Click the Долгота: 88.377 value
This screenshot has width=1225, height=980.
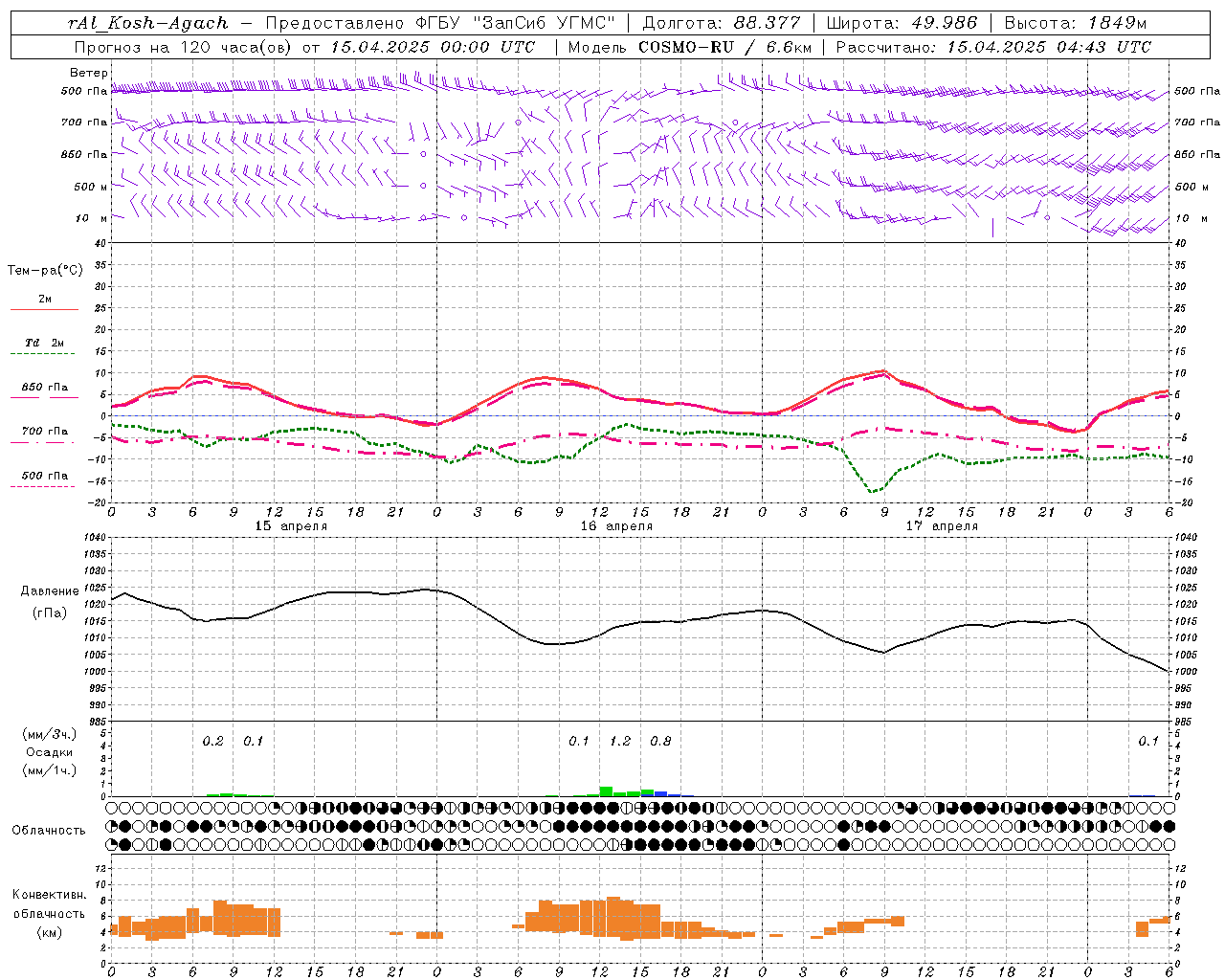point(721,23)
